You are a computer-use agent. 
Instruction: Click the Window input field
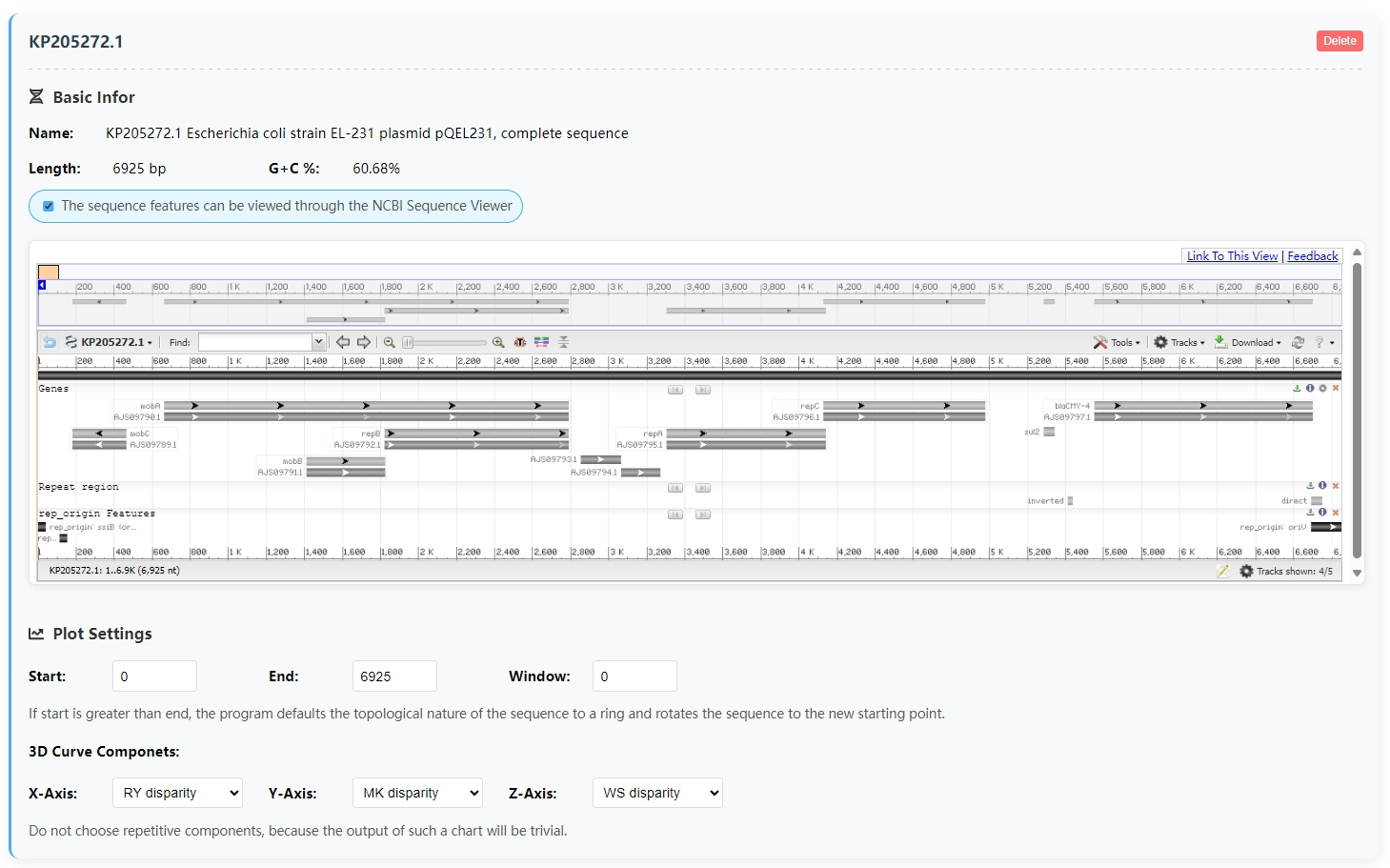635,676
